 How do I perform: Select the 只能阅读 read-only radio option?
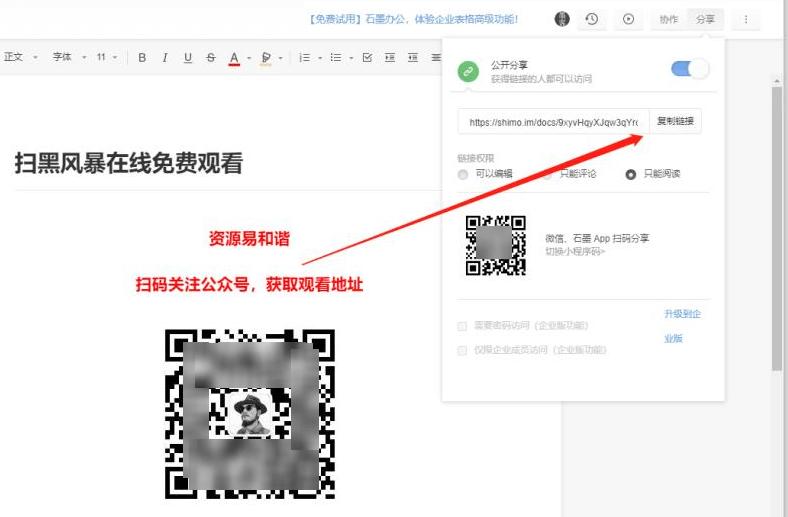click(631, 174)
